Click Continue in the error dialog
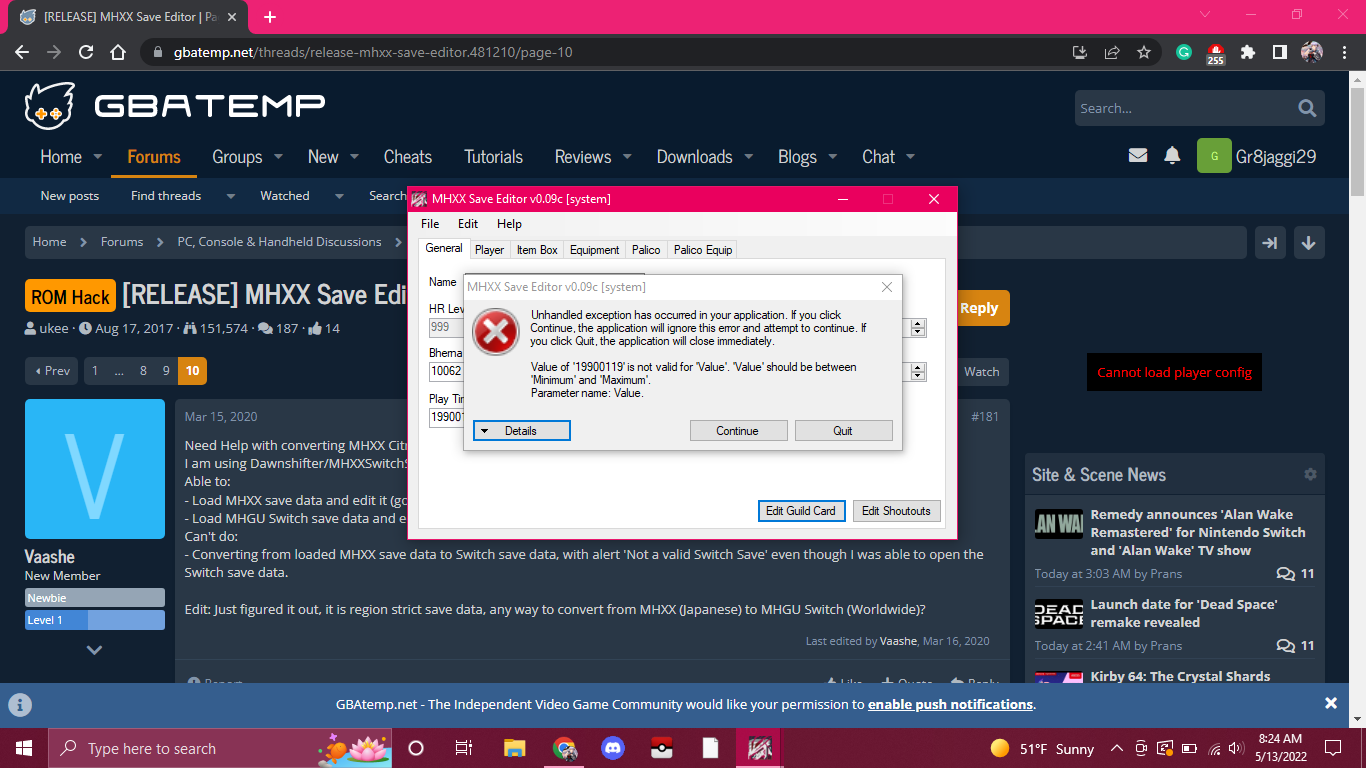 [x=738, y=431]
